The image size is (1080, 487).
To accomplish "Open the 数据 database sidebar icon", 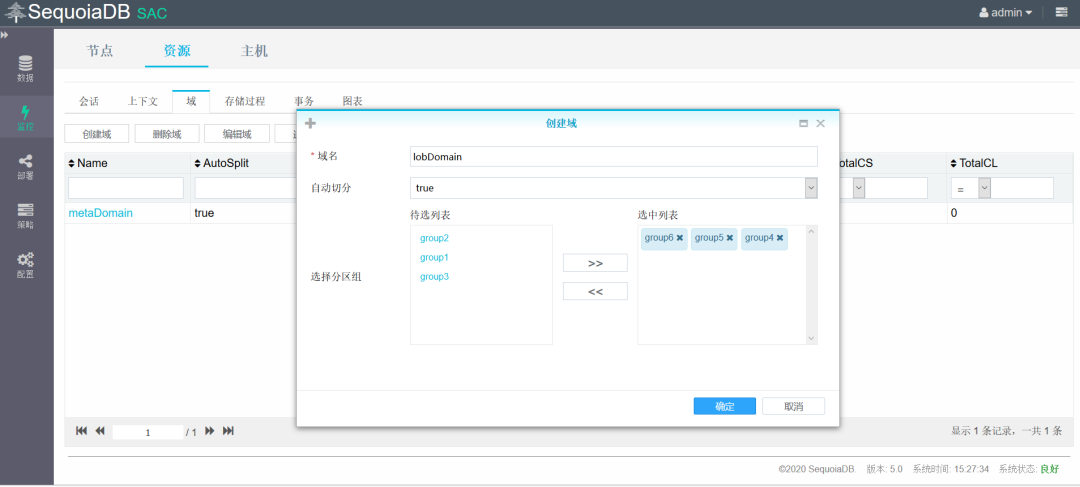I will (x=25, y=70).
